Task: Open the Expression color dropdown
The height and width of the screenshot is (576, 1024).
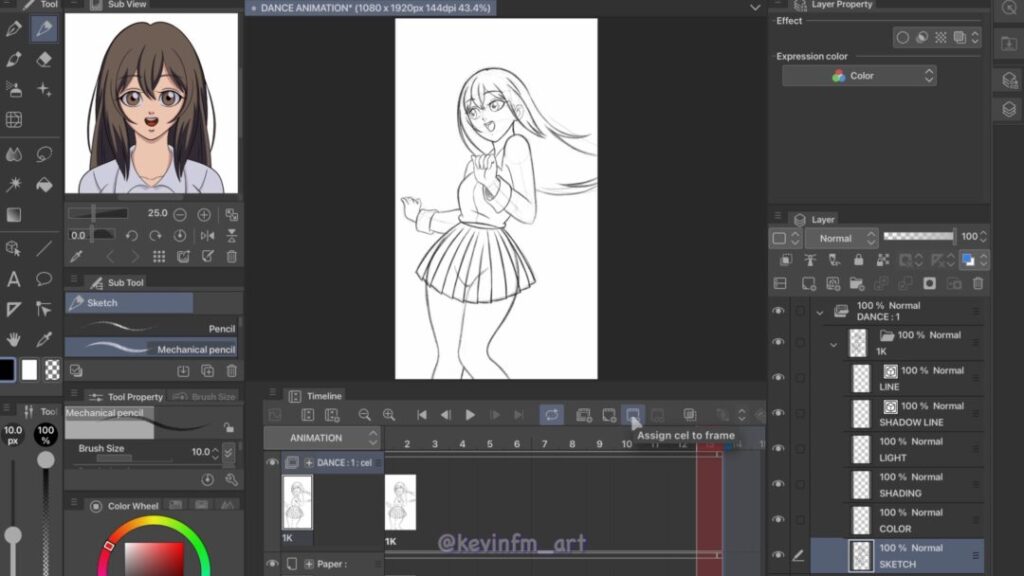Action: pyautogui.click(x=859, y=76)
